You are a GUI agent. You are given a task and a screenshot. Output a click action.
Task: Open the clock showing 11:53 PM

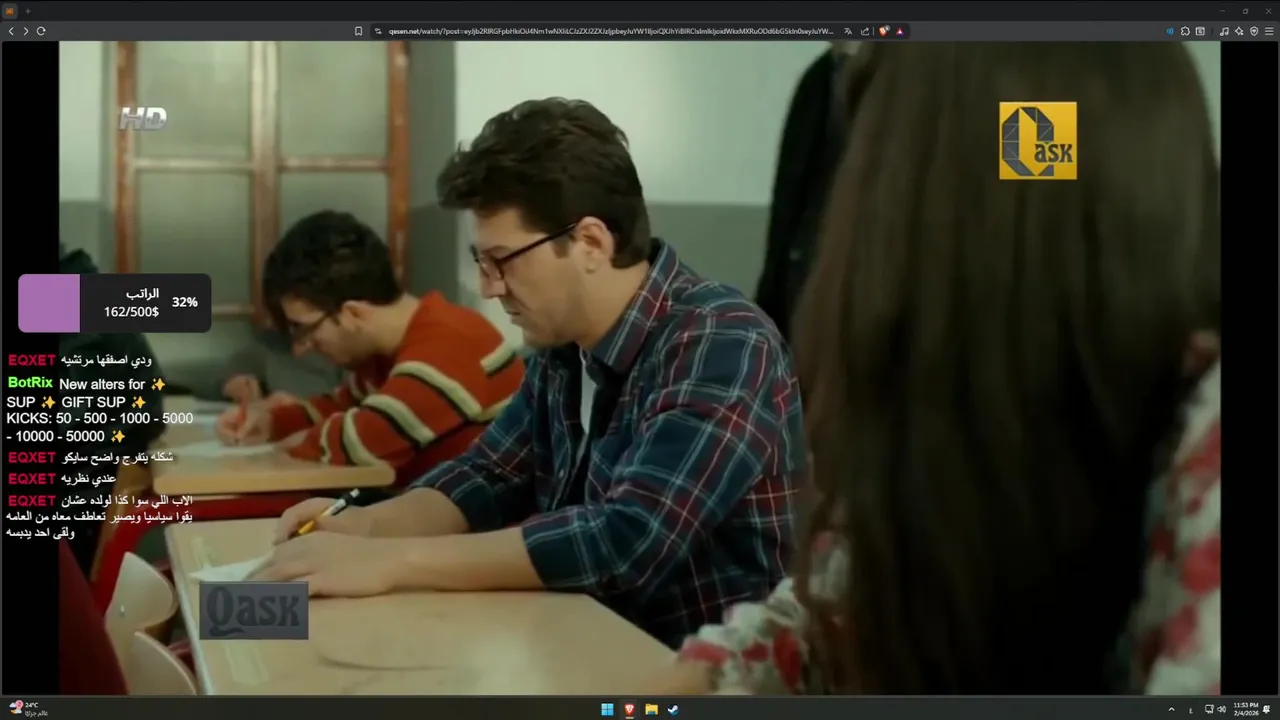1246,709
